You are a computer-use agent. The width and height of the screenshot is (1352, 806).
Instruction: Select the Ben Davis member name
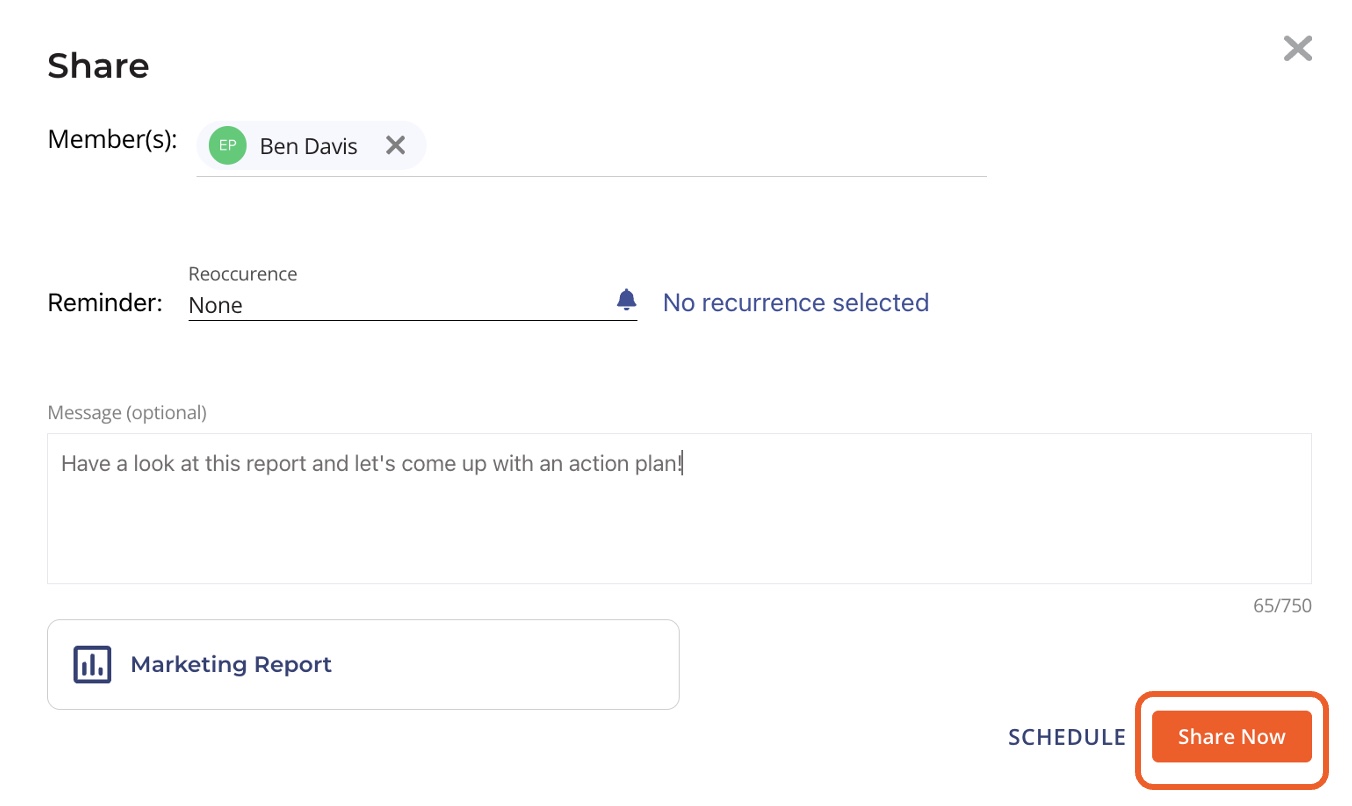(x=308, y=146)
